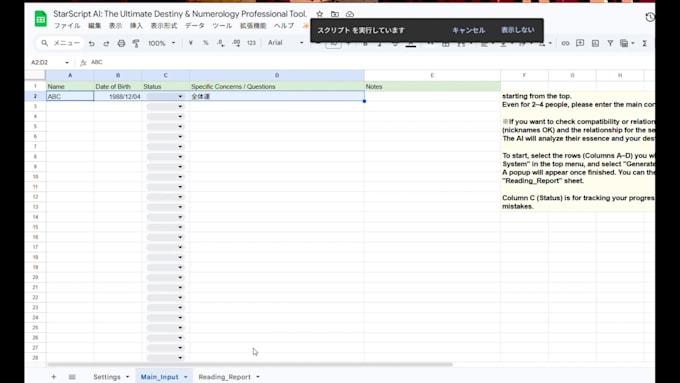The height and width of the screenshot is (383, 680).
Task: Insert a link from toolbar
Action: point(565,43)
